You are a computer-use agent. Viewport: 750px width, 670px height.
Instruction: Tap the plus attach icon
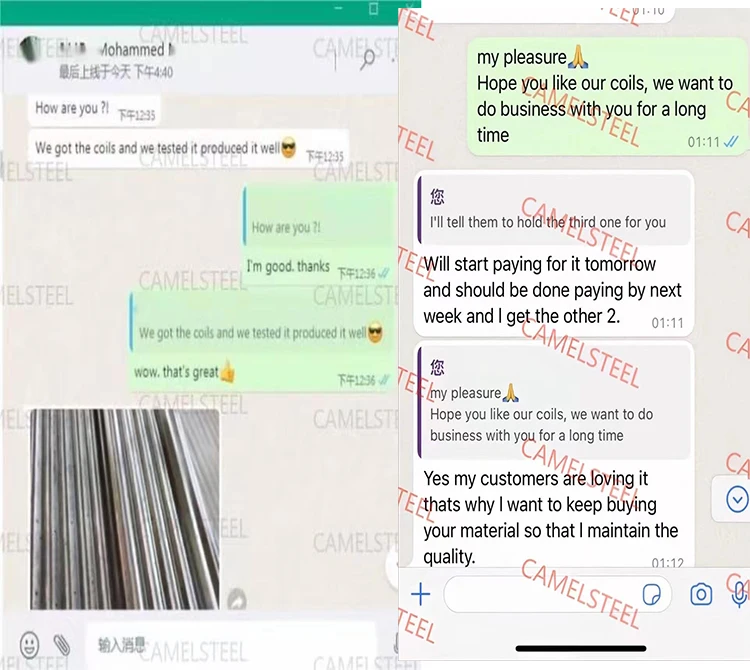coord(420,594)
